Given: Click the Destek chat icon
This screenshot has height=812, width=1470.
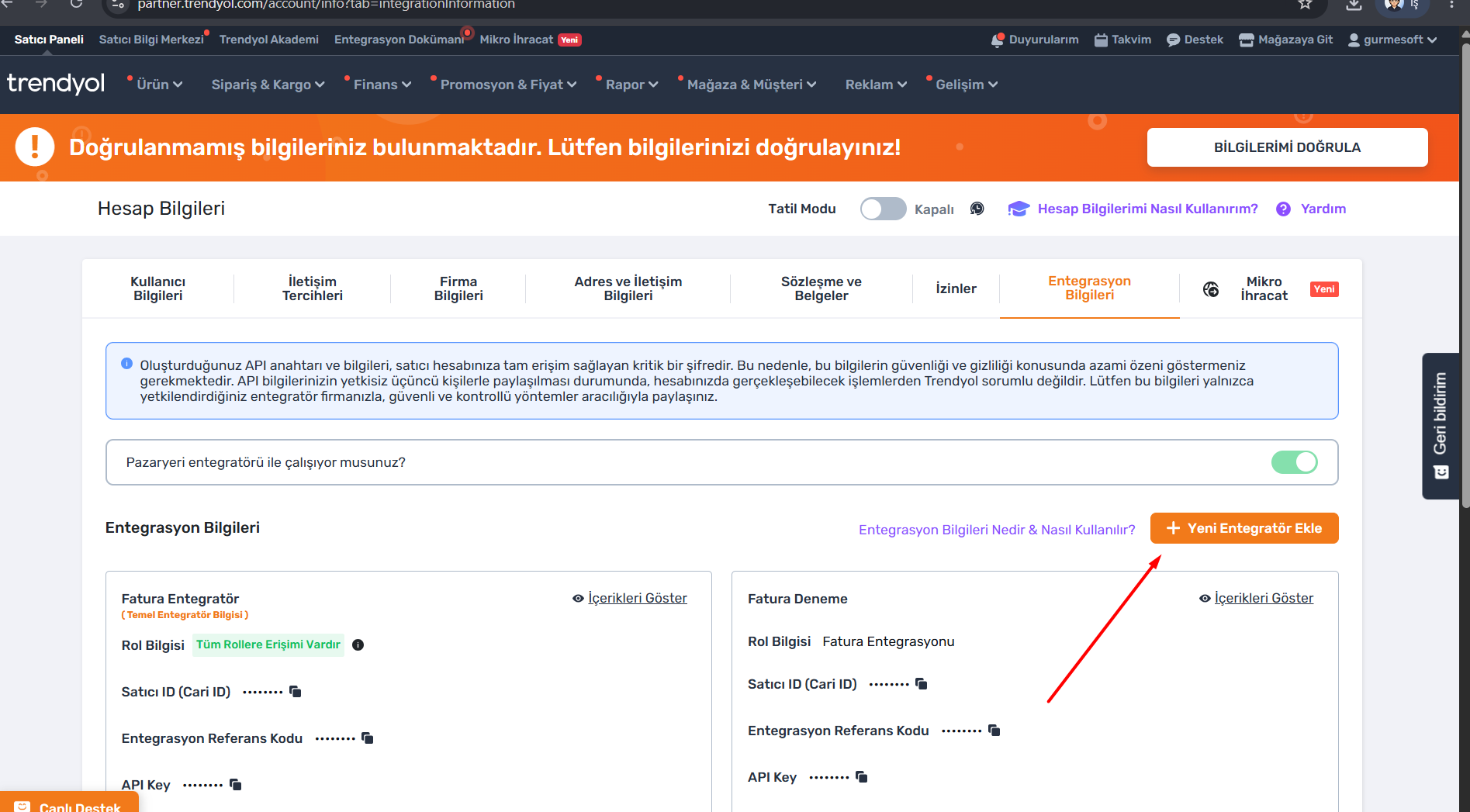Looking at the screenshot, I should tap(1173, 40).
